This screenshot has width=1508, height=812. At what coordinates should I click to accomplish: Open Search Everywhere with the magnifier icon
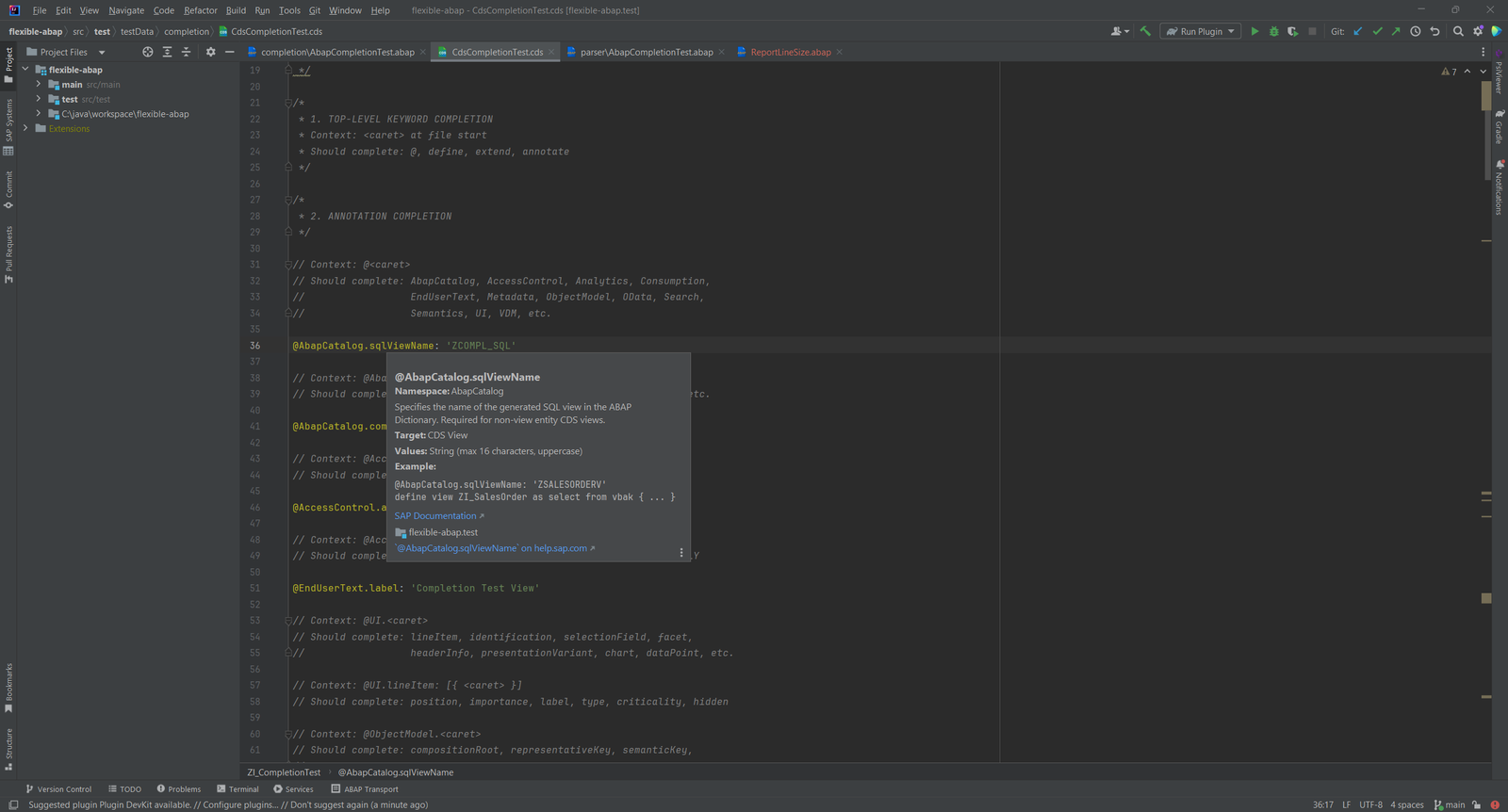(1458, 31)
